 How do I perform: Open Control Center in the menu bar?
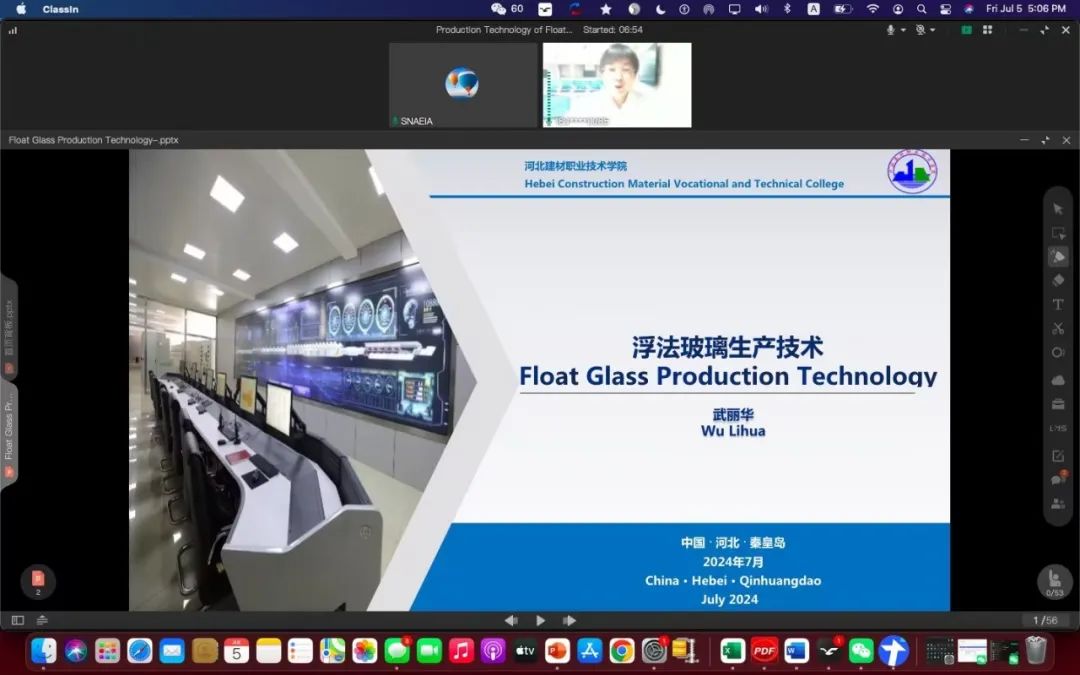pos(946,9)
